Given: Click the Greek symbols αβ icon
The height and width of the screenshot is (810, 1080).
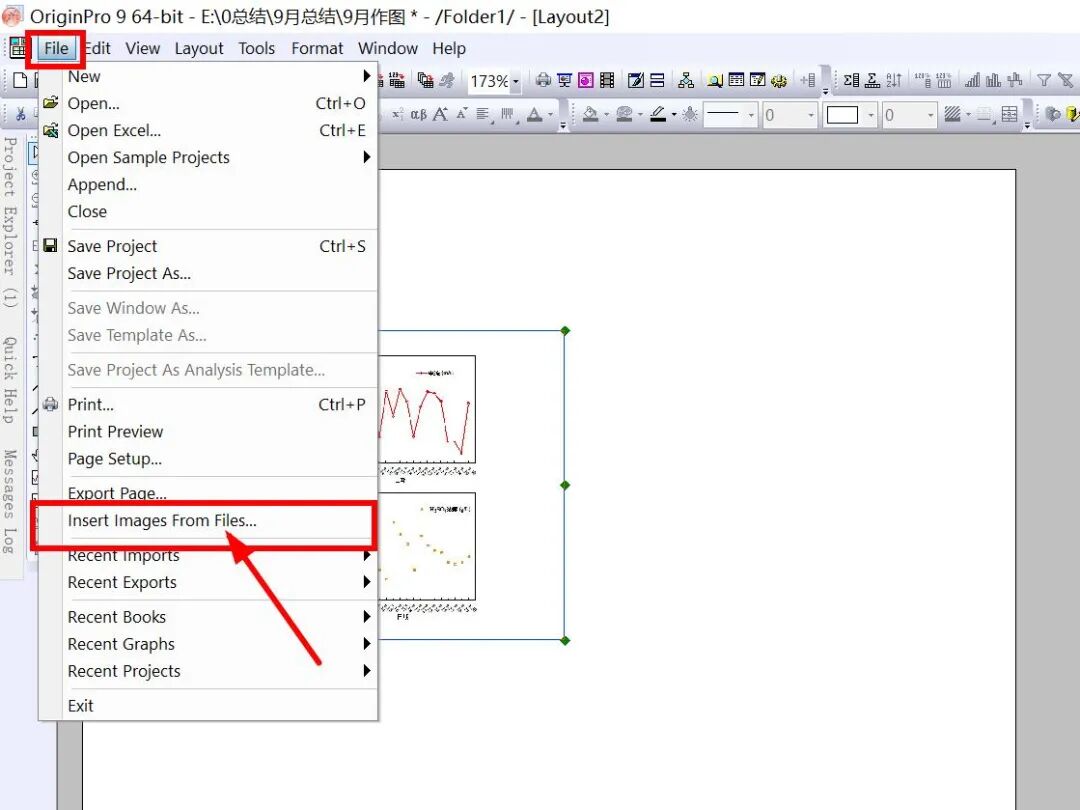Looking at the screenshot, I should (x=419, y=114).
